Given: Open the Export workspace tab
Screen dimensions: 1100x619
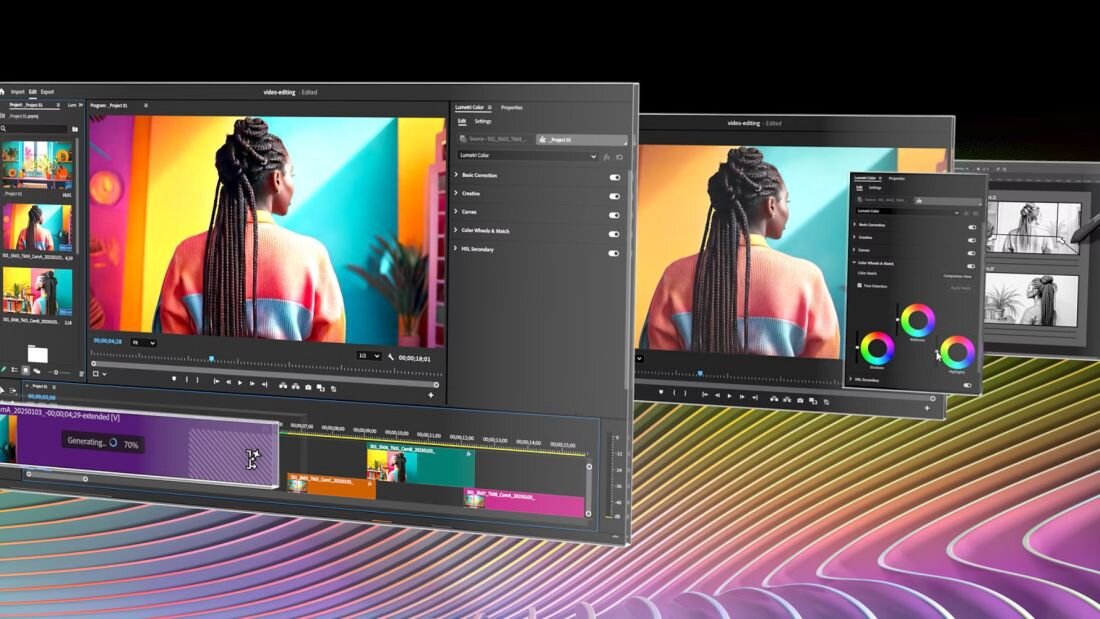Looking at the screenshot, I should pos(47,91).
